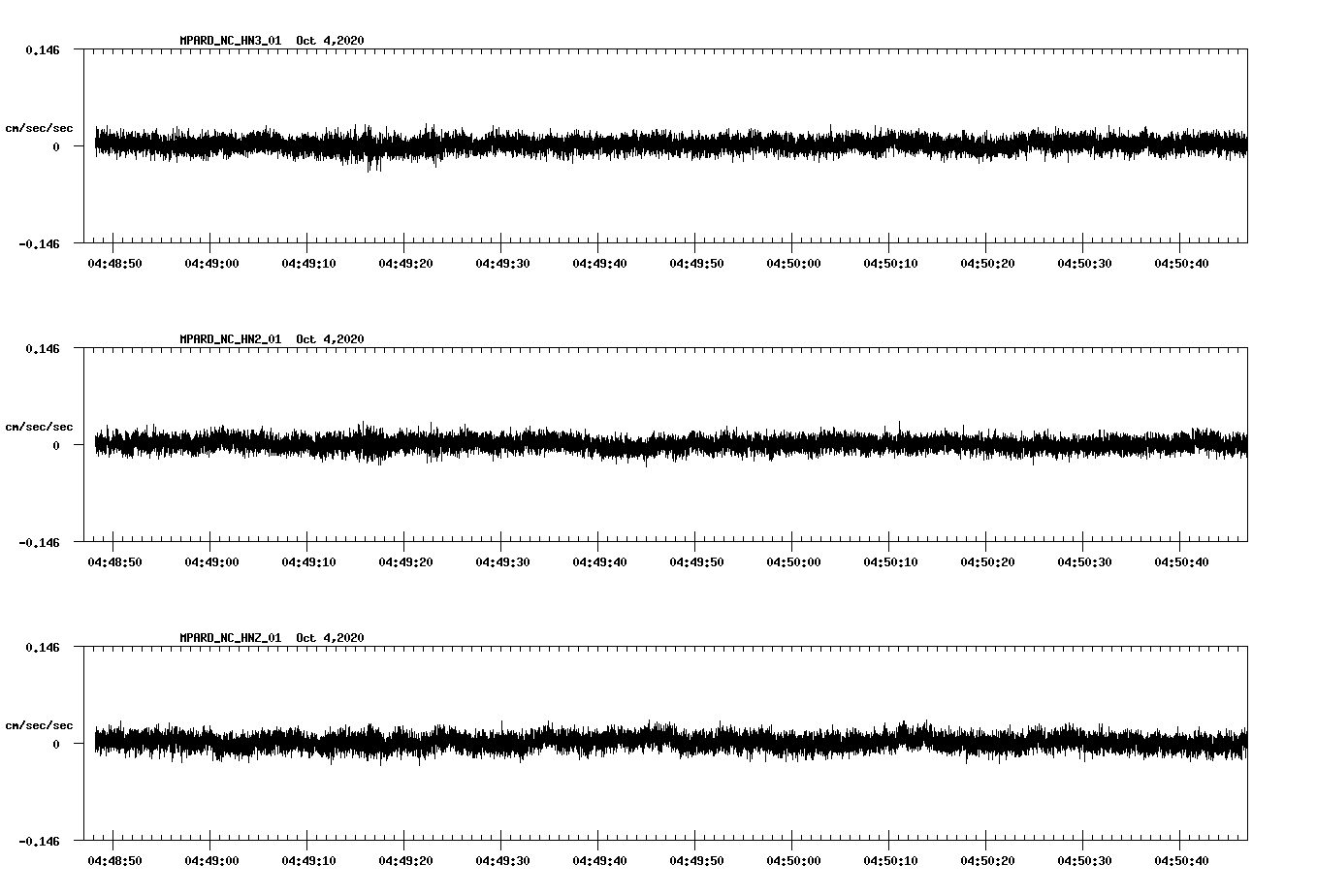Image resolution: width=1317 pixels, height=896 pixels.
Task: Click the cm/sec/sec axis label on the HN3 plot
Action: click(x=39, y=127)
